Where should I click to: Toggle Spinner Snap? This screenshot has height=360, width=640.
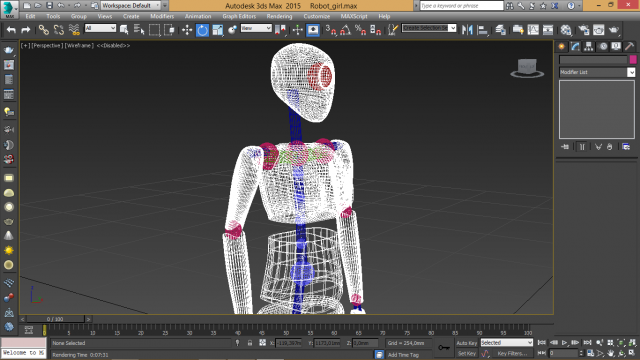coord(375,30)
